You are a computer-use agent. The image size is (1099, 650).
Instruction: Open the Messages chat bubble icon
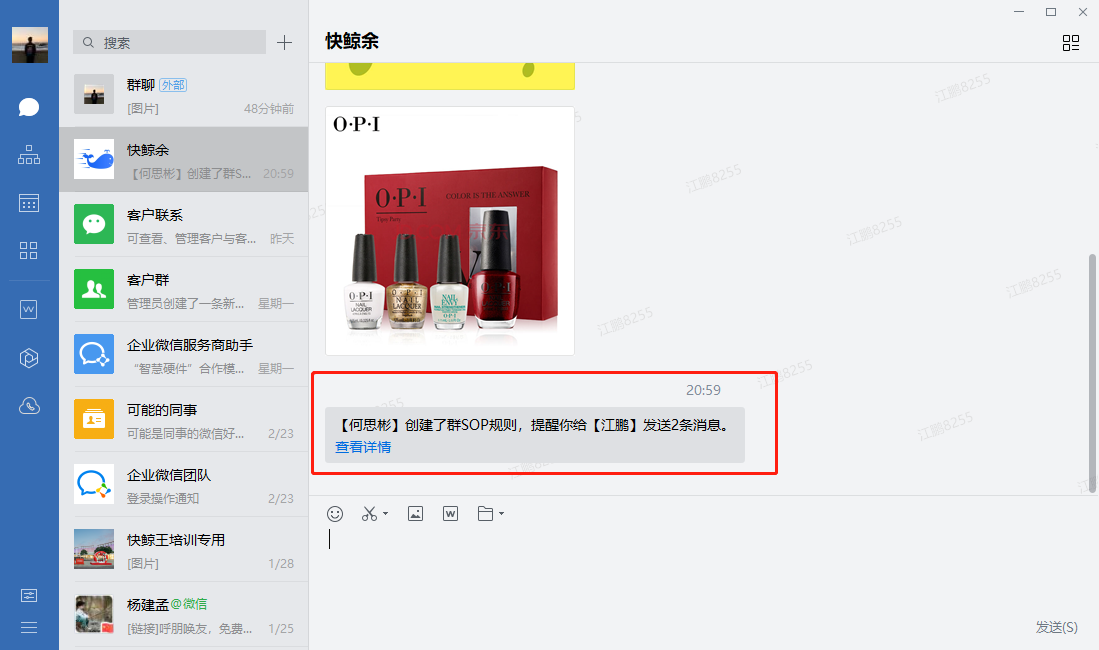(29, 107)
